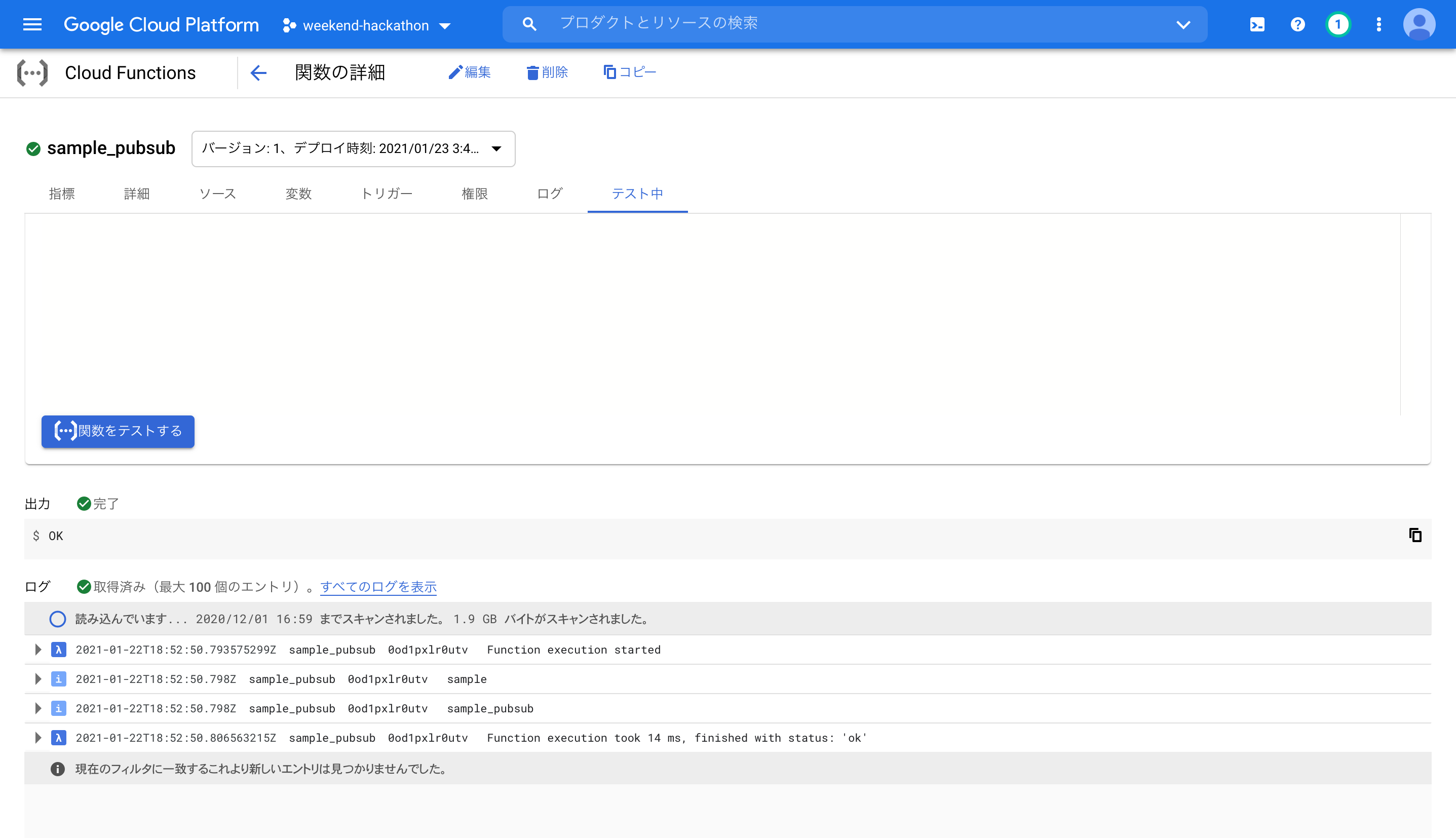Click the account avatar icon

click(1420, 24)
